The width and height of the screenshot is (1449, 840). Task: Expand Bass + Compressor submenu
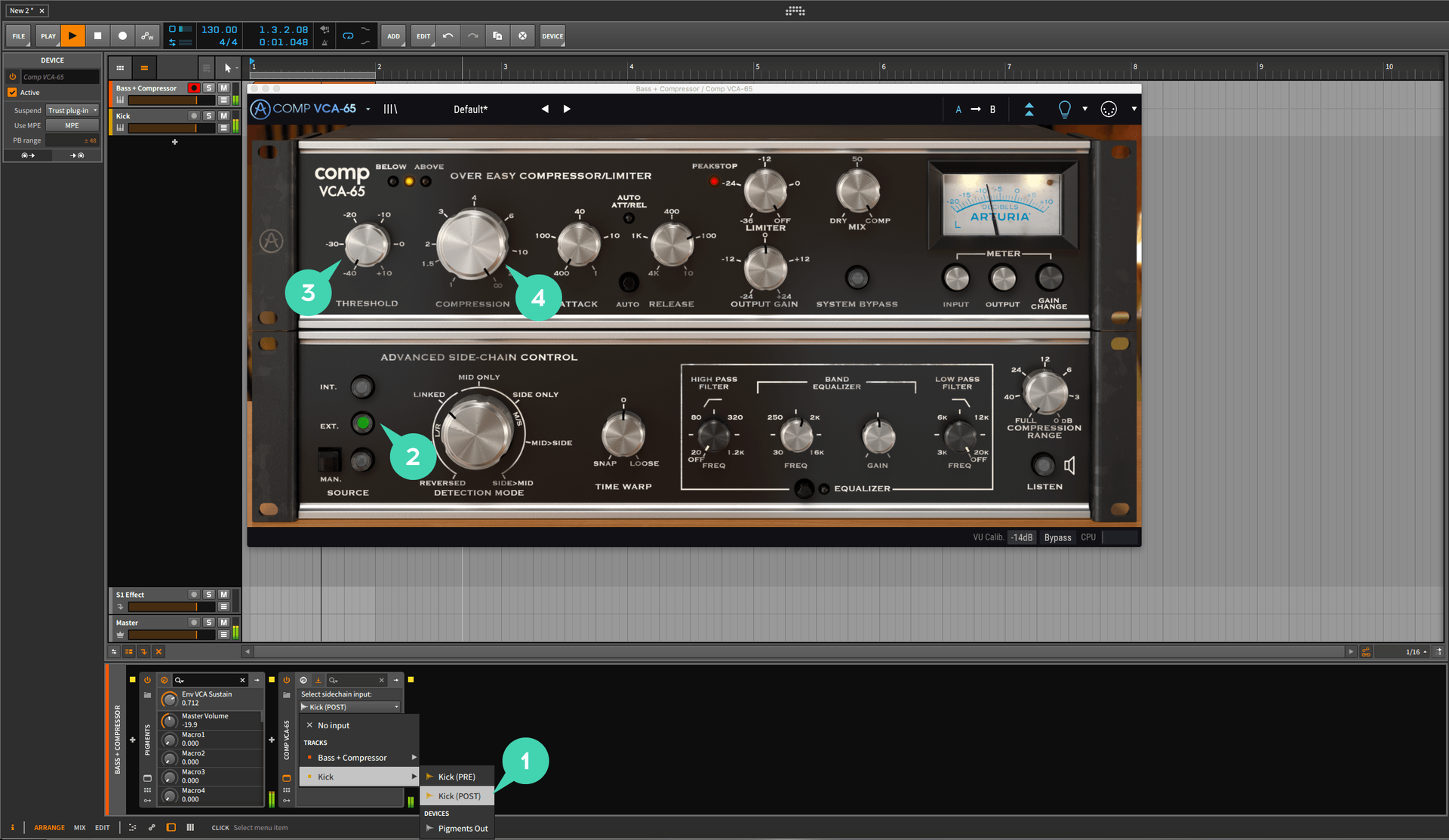pos(359,758)
